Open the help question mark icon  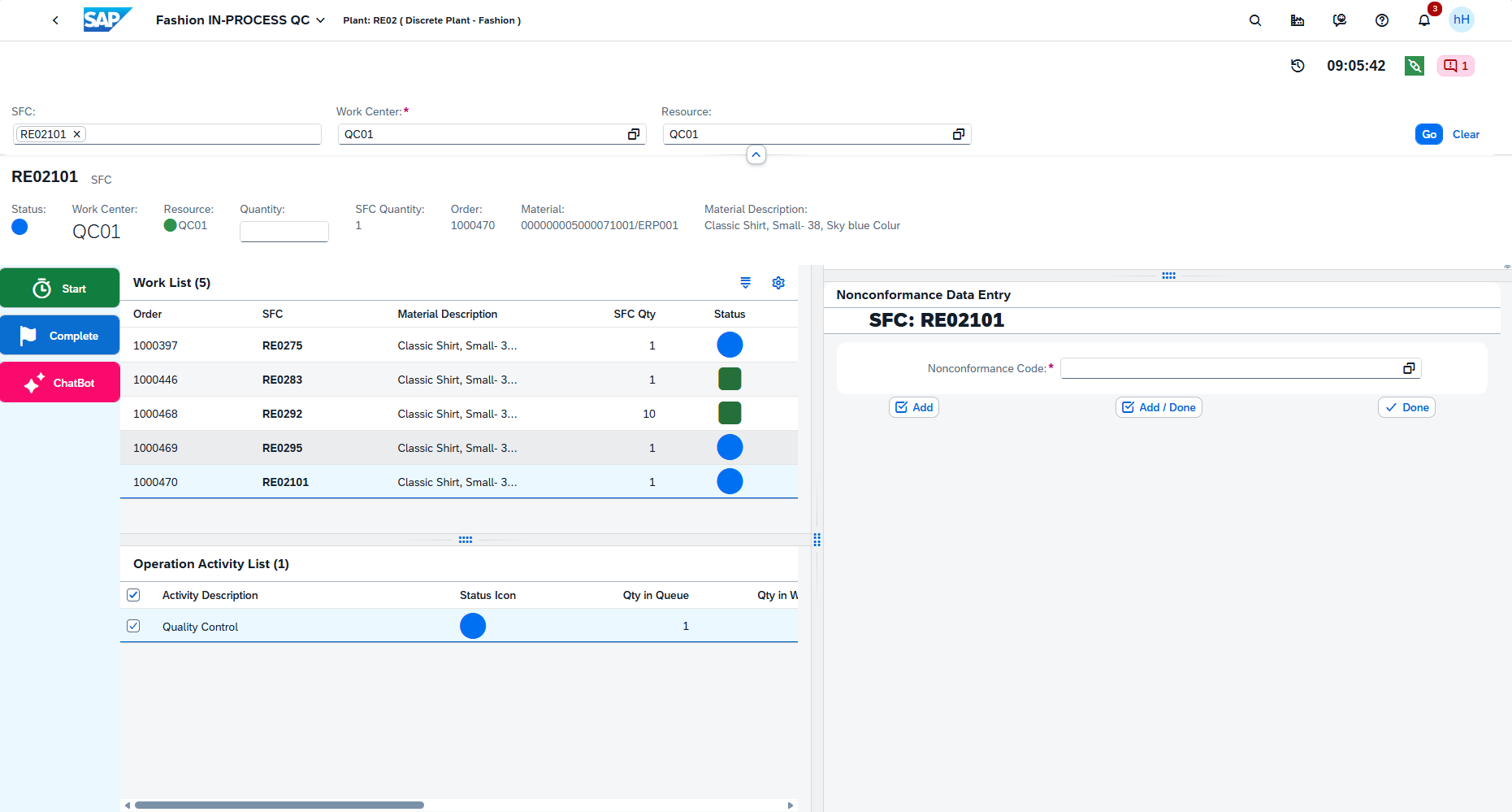pos(1382,20)
